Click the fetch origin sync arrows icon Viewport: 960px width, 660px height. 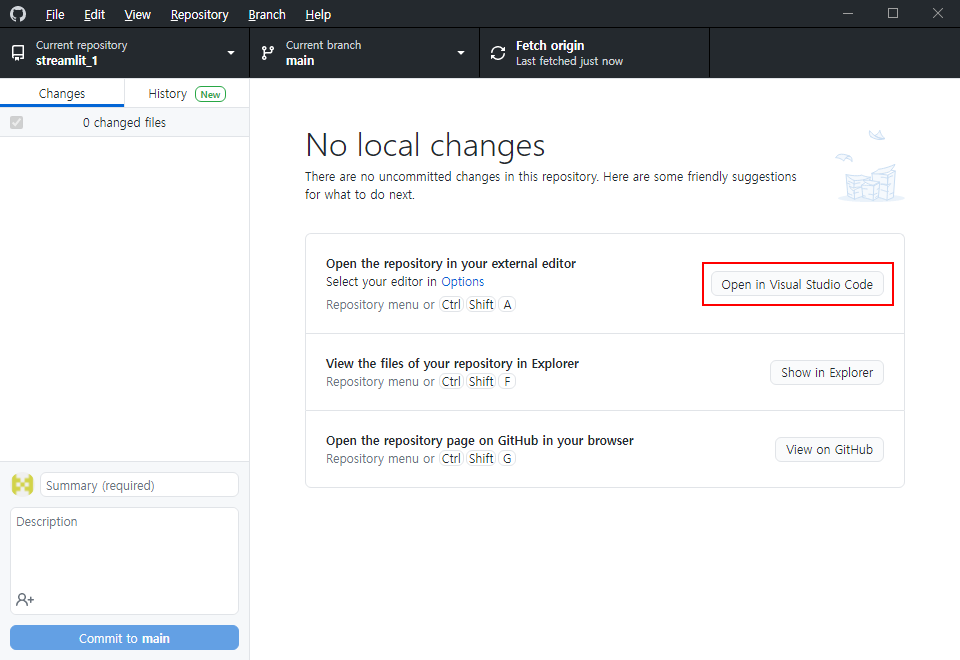coord(498,53)
